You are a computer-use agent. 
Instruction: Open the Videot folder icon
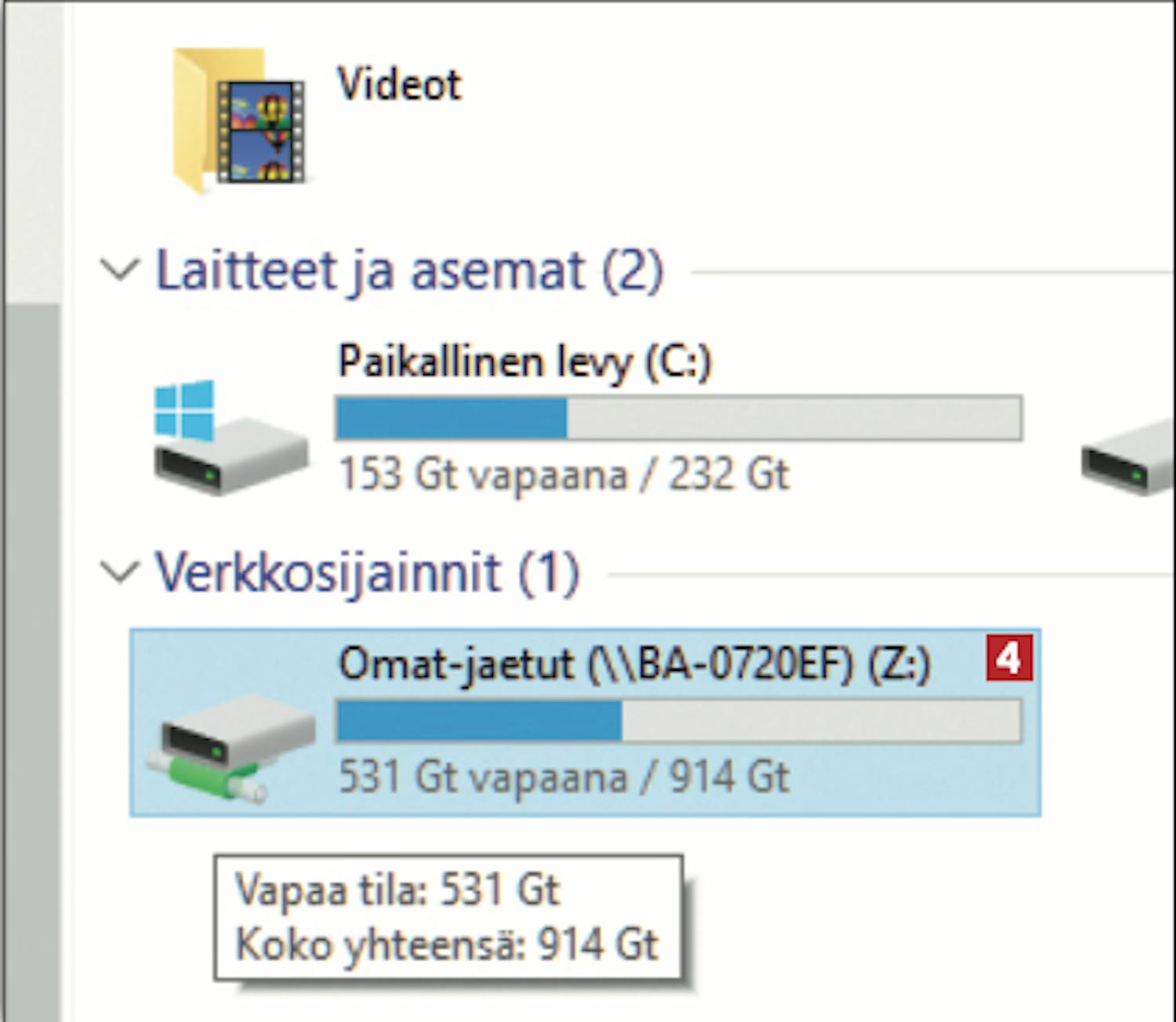point(238,120)
